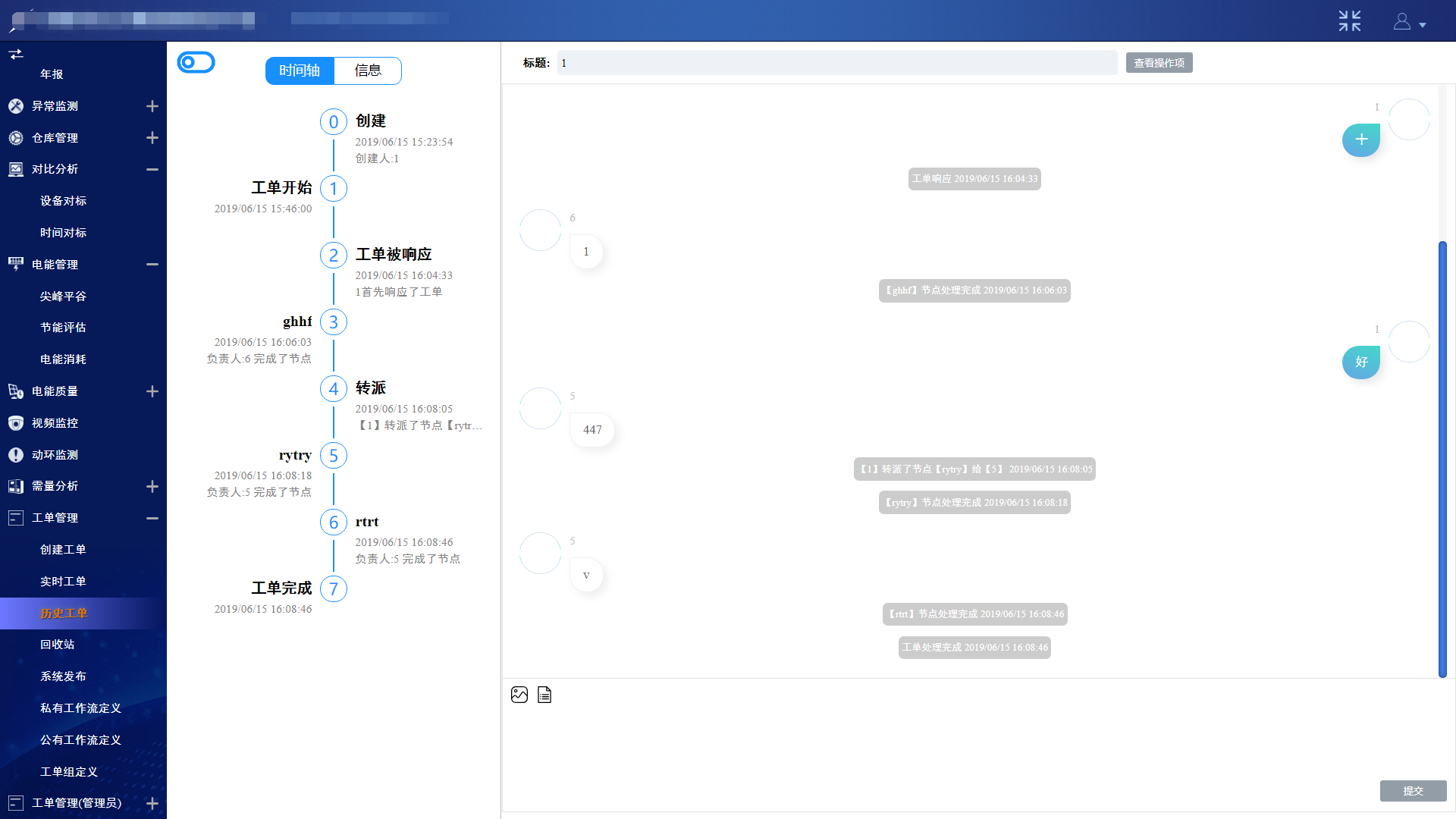Click user 6's avatar circle
Viewport: 1456px width, 819px height.
540,230
